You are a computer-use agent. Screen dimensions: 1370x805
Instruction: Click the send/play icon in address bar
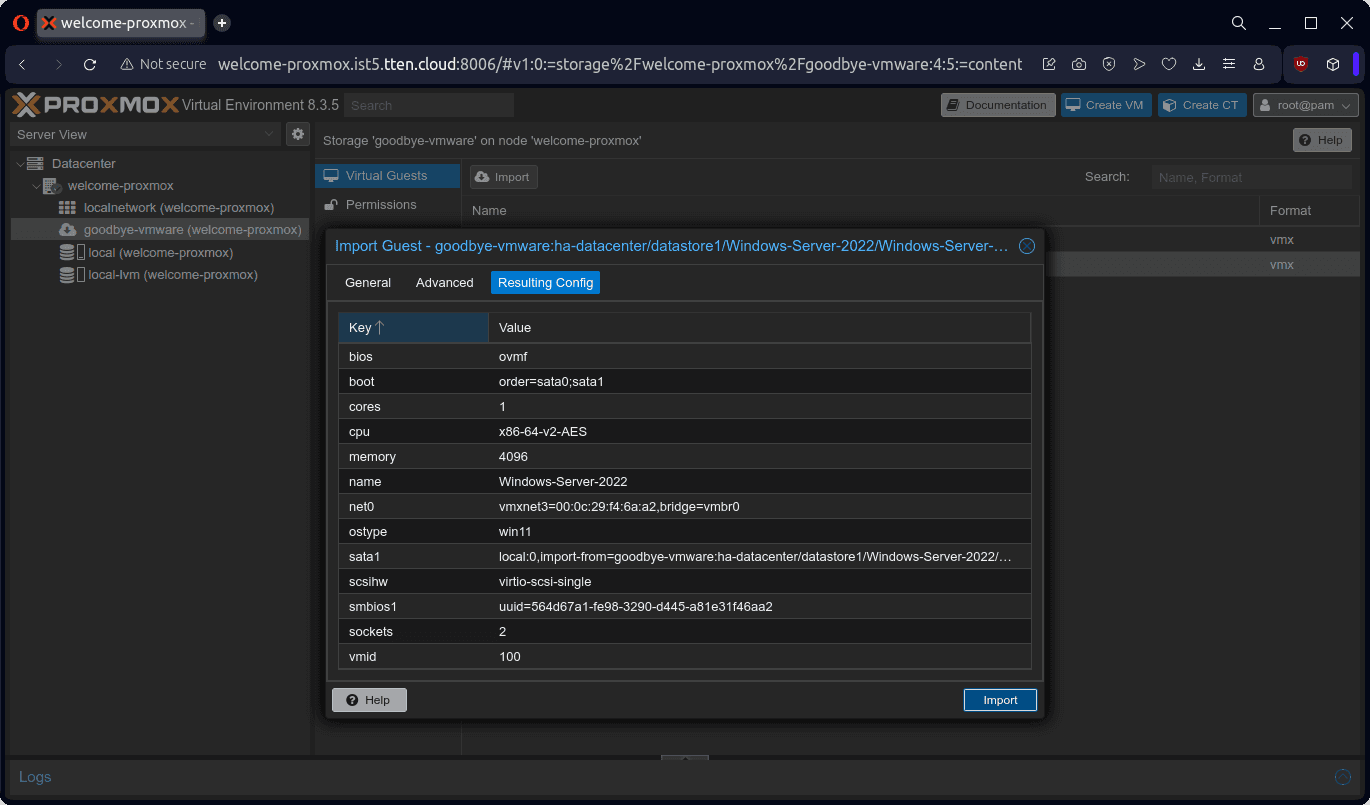pos(1139,64)
